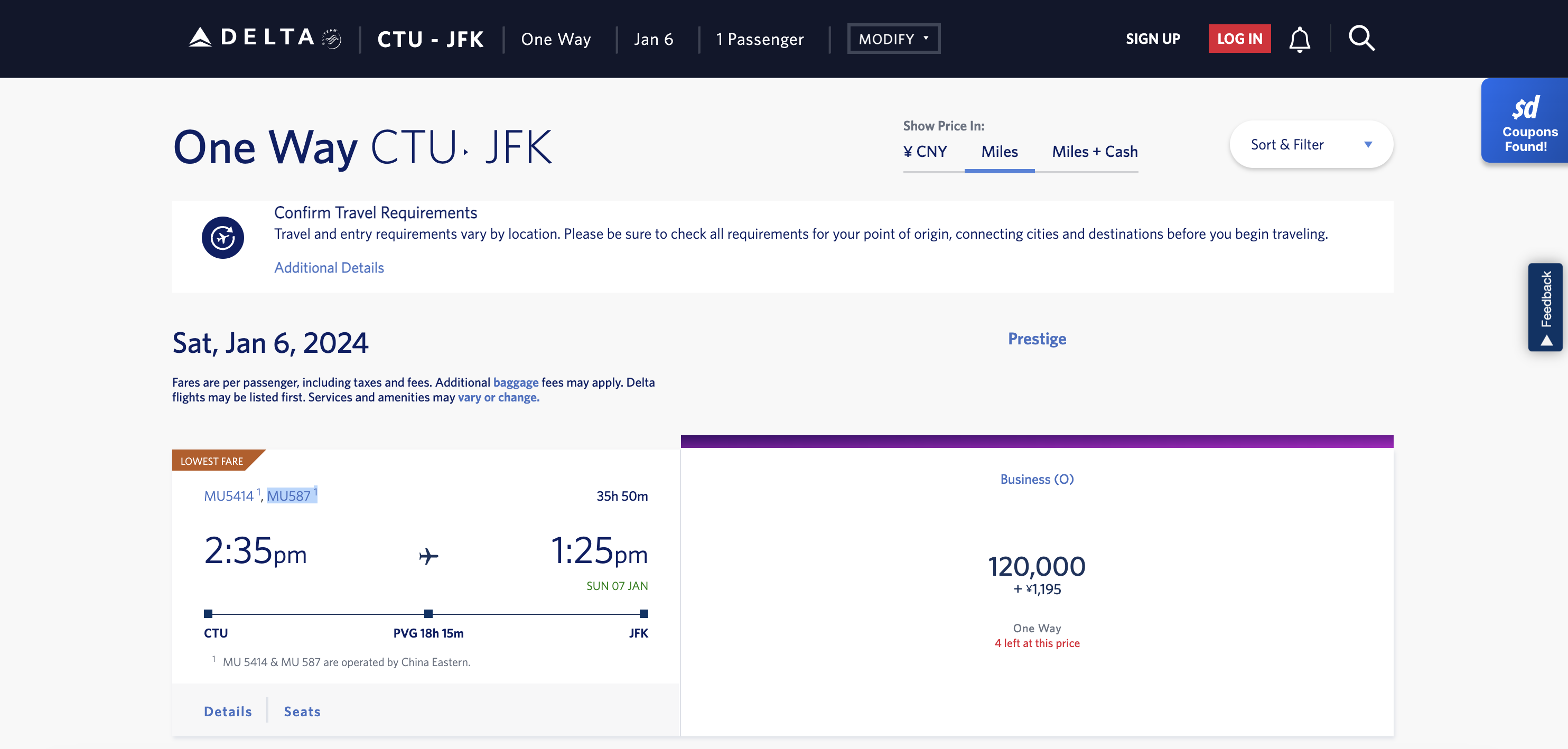Image resolution: width=1568 pixels, height=749 pixels.
Task: Click the Delta logo in header
Action: tap(265, 38)
